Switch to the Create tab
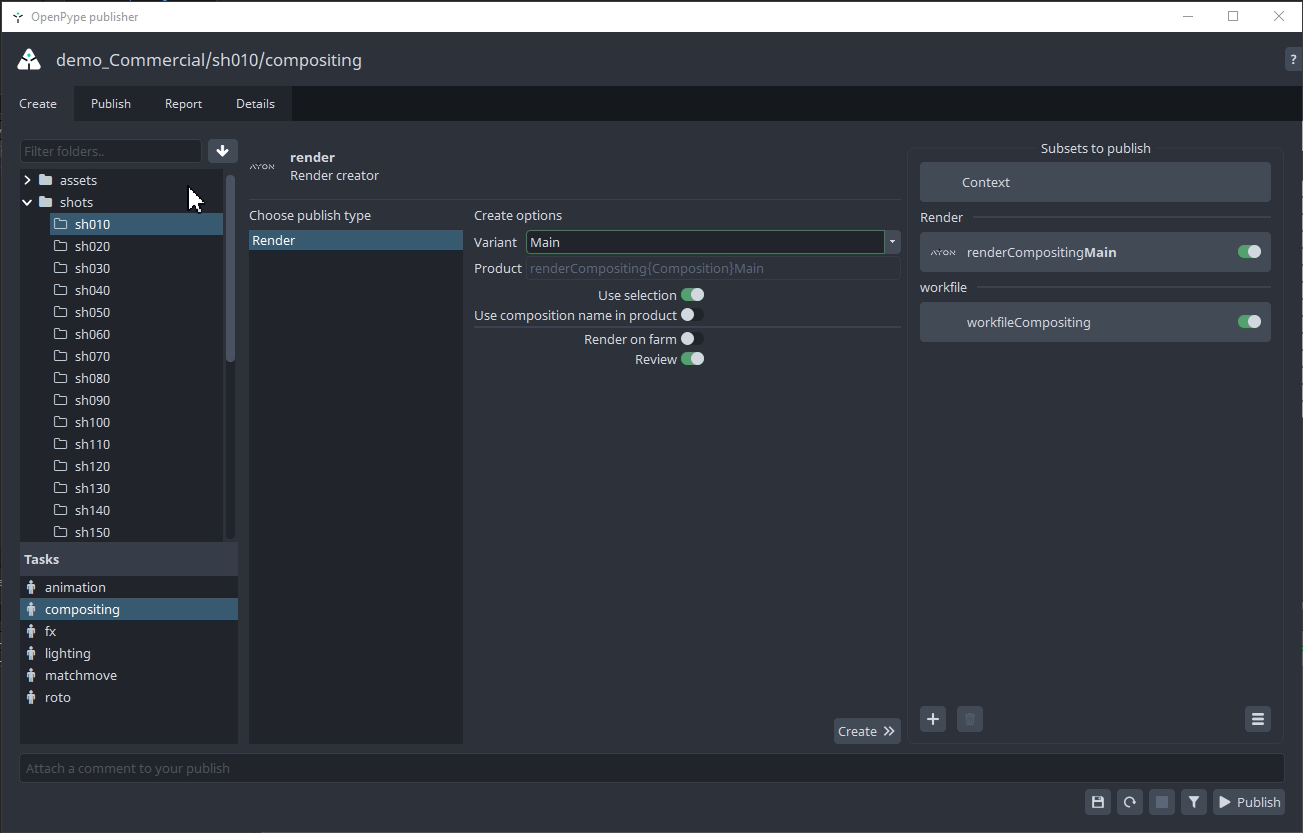 coord(38,104)
